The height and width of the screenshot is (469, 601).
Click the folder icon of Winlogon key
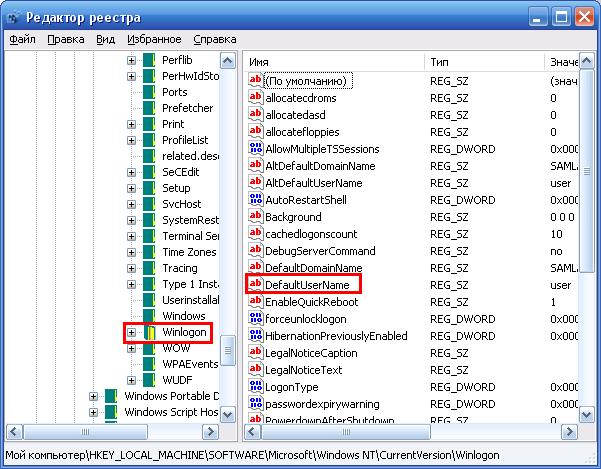click(150, 332)
